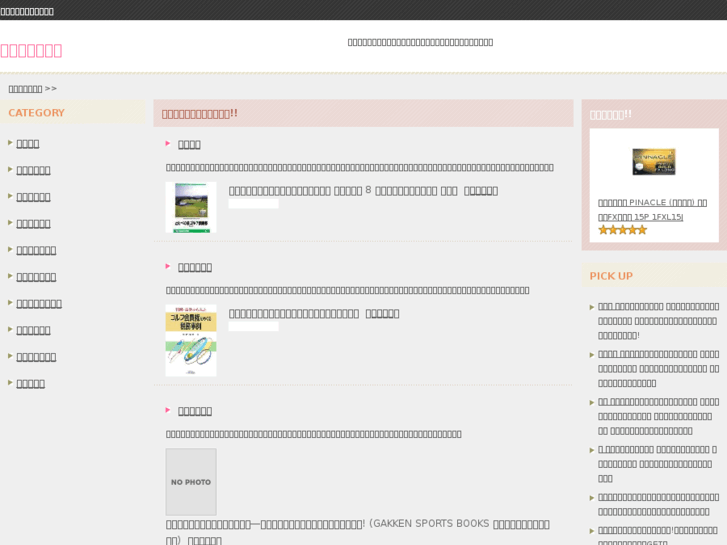Viewport: 727px width, 545px height.
Task: Select the pink arrow beside first section heading
Action: (168, 144)
